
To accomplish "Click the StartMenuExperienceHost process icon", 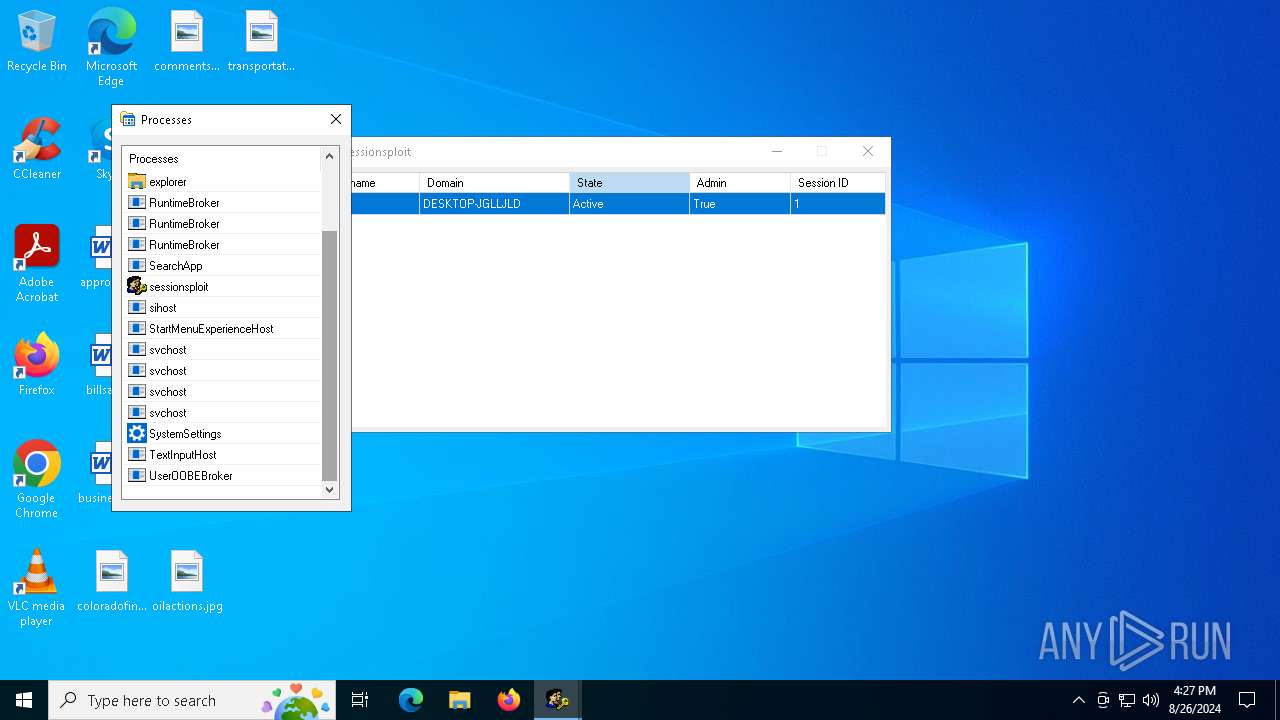I will 137,329.
